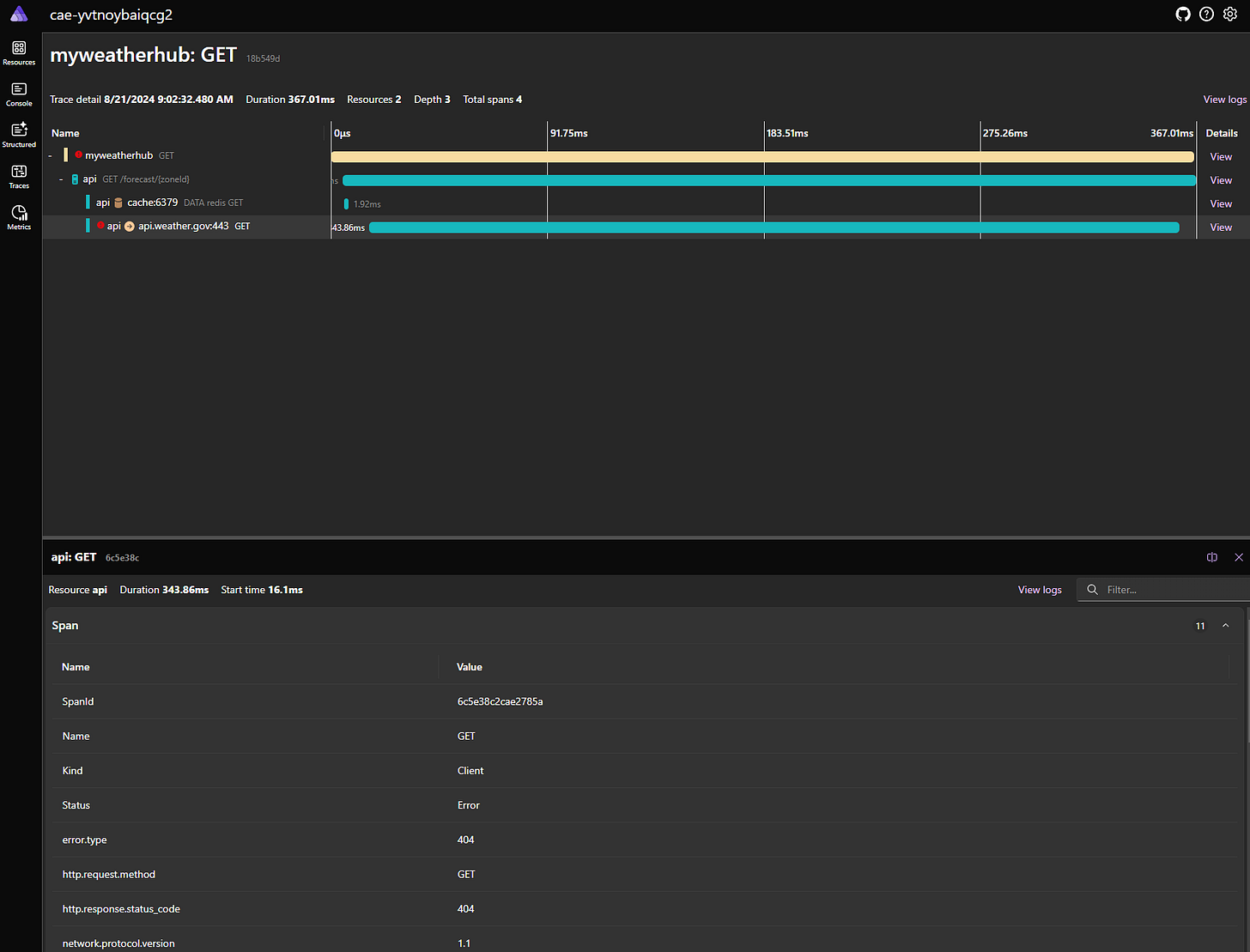Click the span property count badge showing 11
Screen dimensions: 1250x952
1199,625
